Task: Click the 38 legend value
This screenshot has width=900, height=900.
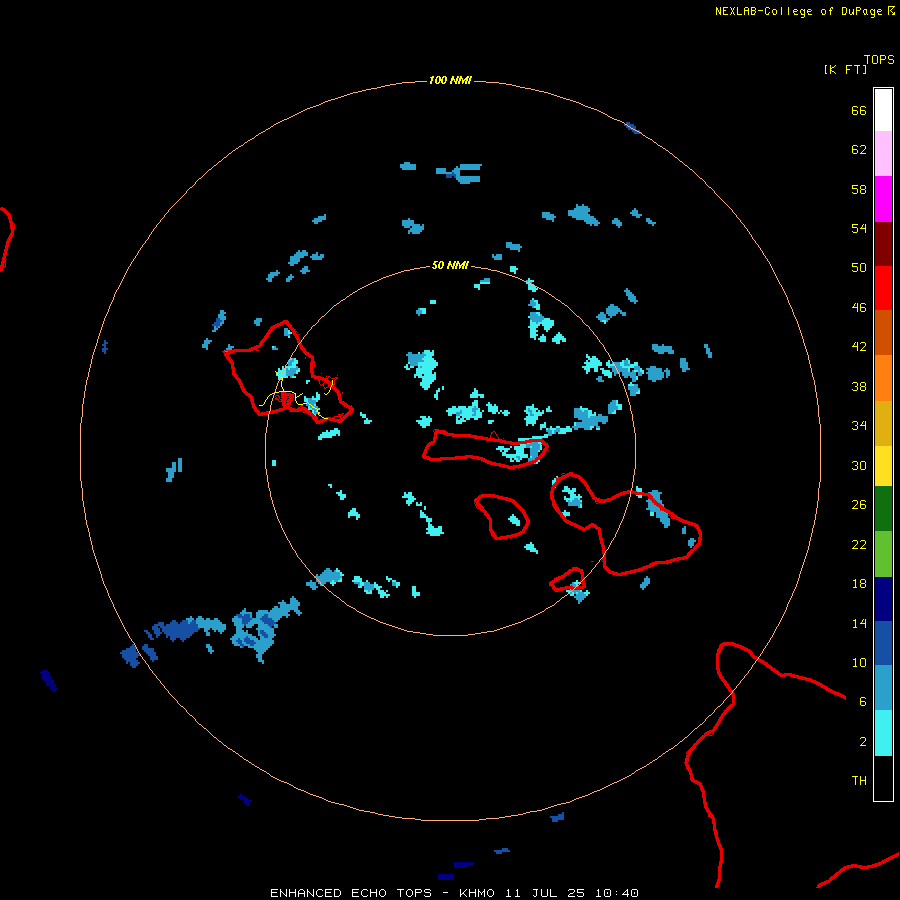Action: pyautogui.click(x=859, y=386)
